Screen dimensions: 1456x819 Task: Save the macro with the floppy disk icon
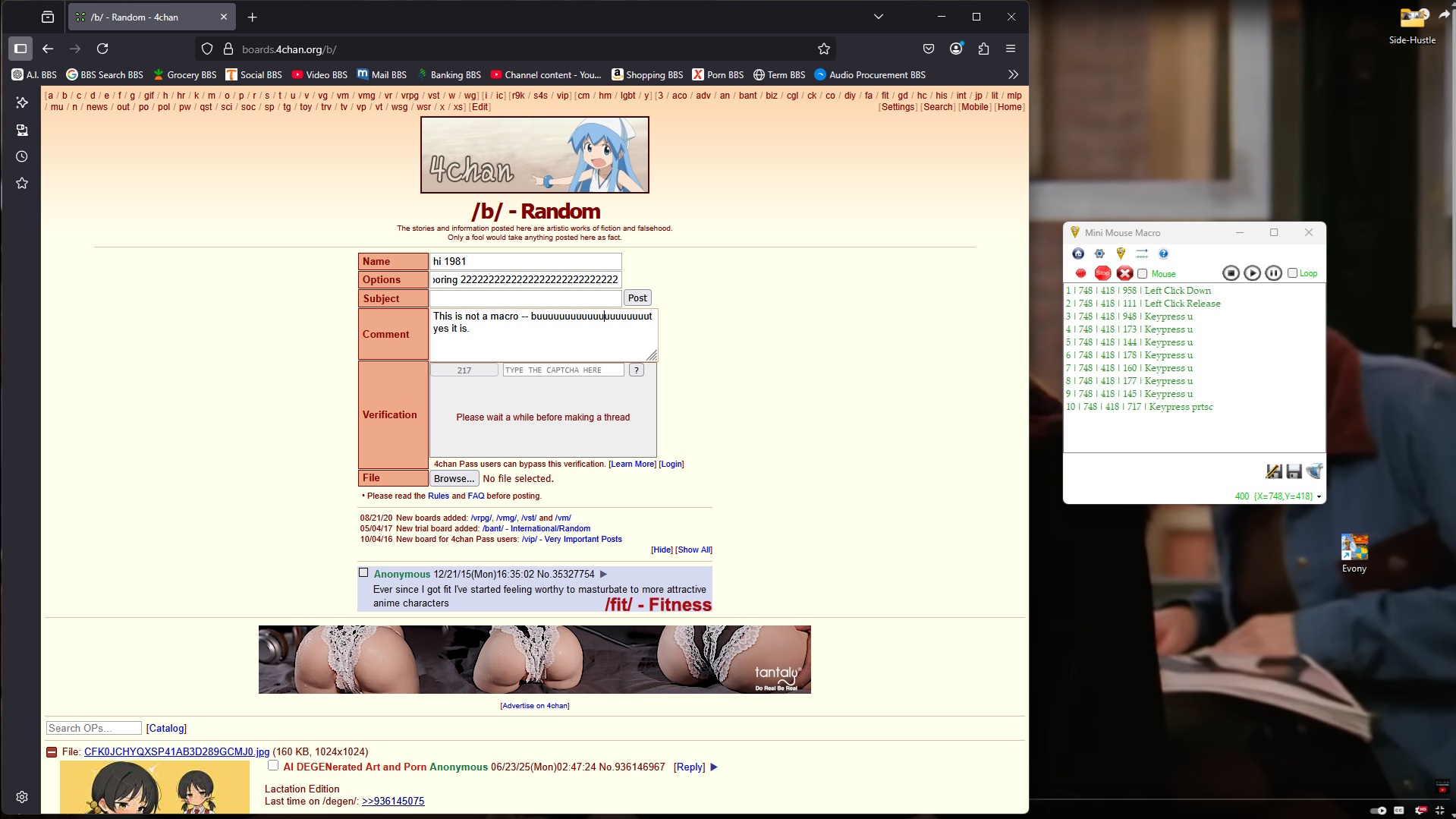(x=1294, y=471)
